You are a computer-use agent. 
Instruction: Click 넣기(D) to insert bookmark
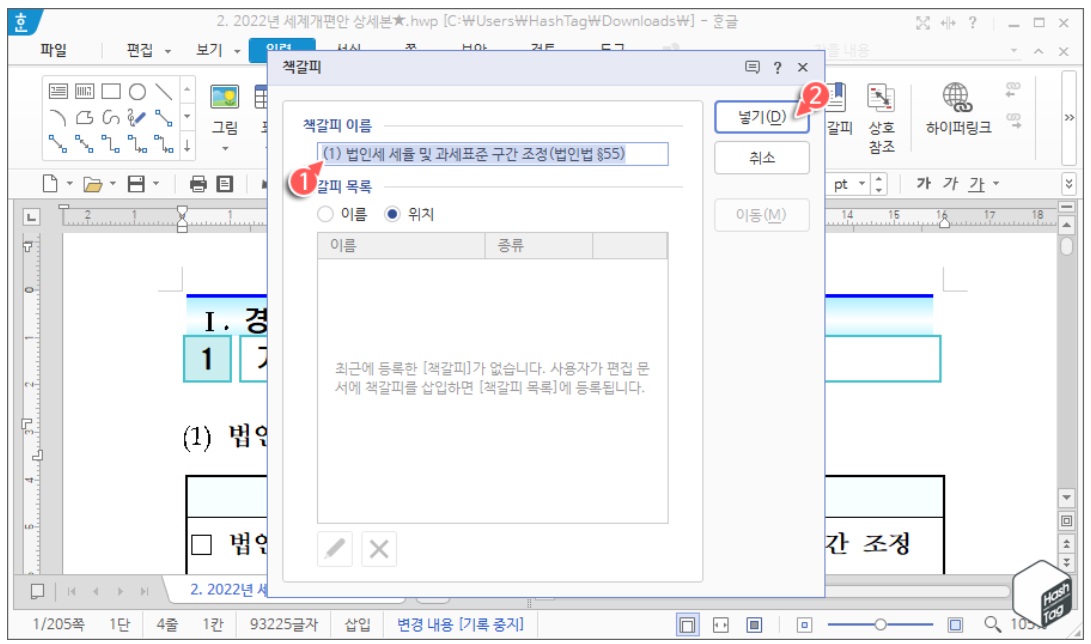click(x=762, y=117)
